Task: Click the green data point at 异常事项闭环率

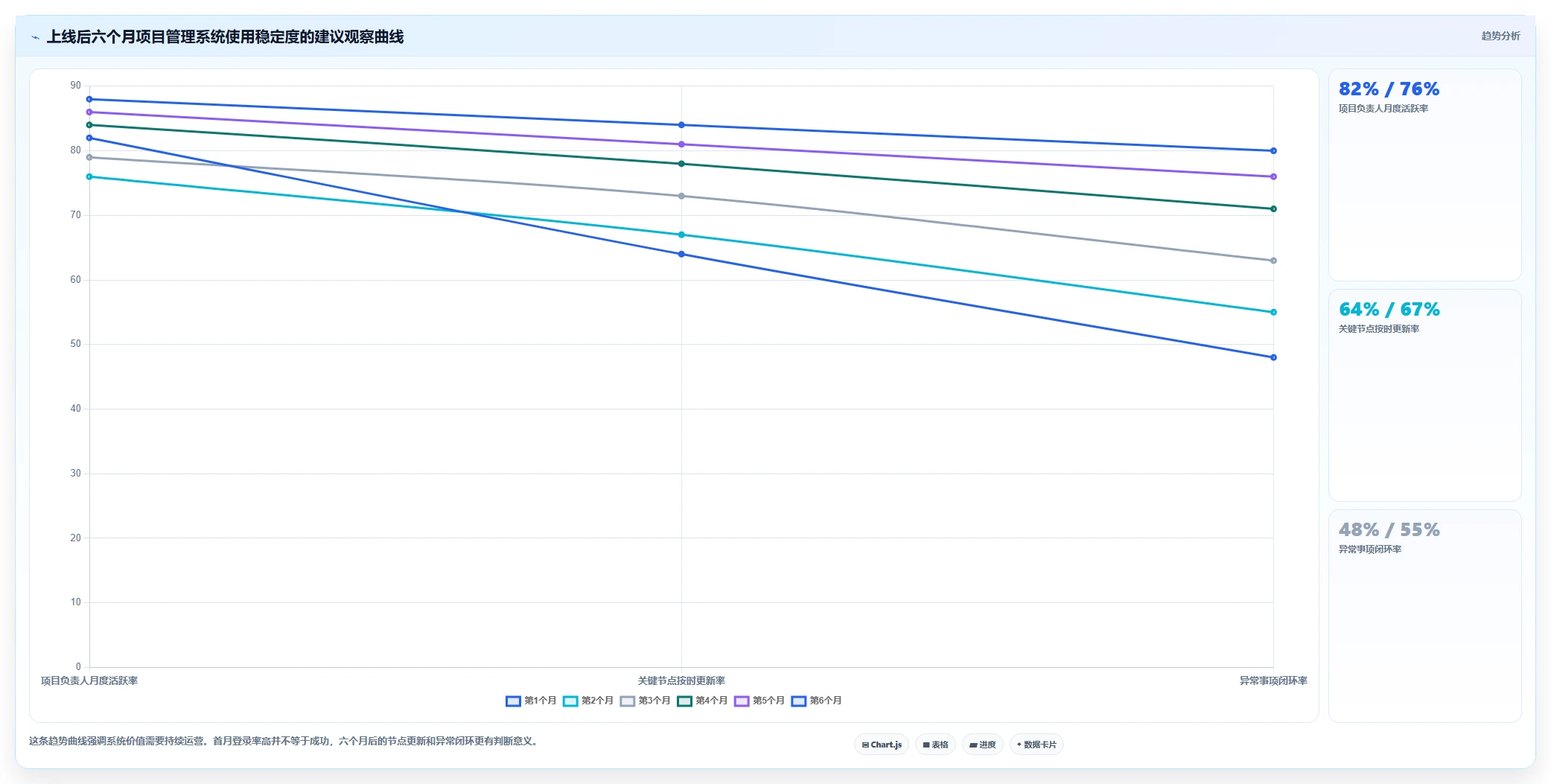Action: [x=1273, y=209]
